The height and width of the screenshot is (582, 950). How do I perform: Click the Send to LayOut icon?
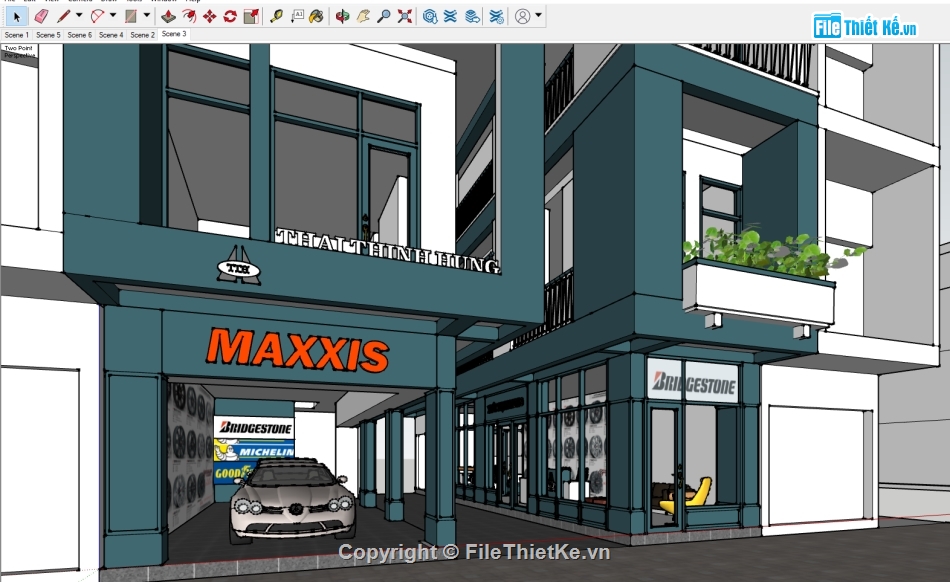coord(473,16)
